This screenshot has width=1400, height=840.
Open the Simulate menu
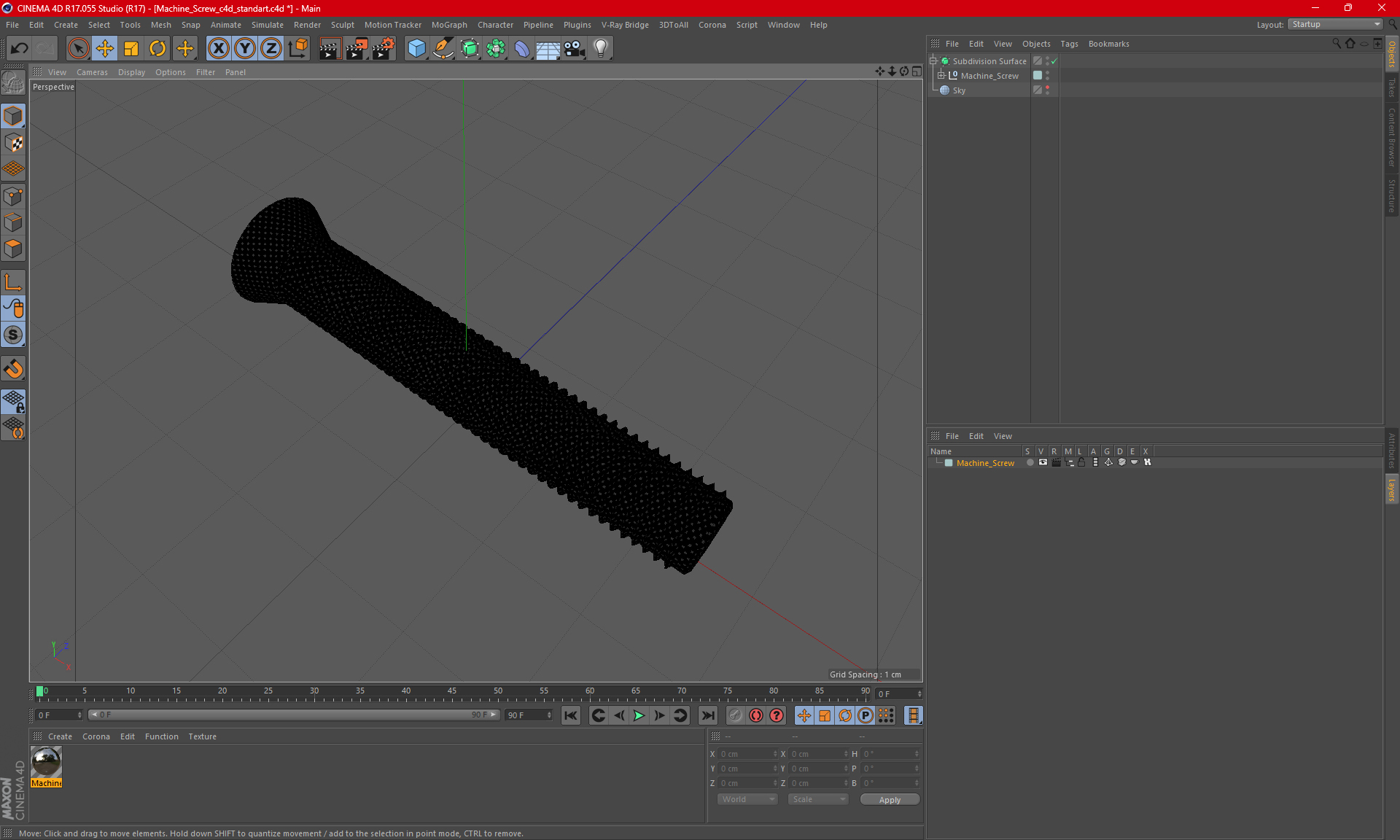(268, 25)
